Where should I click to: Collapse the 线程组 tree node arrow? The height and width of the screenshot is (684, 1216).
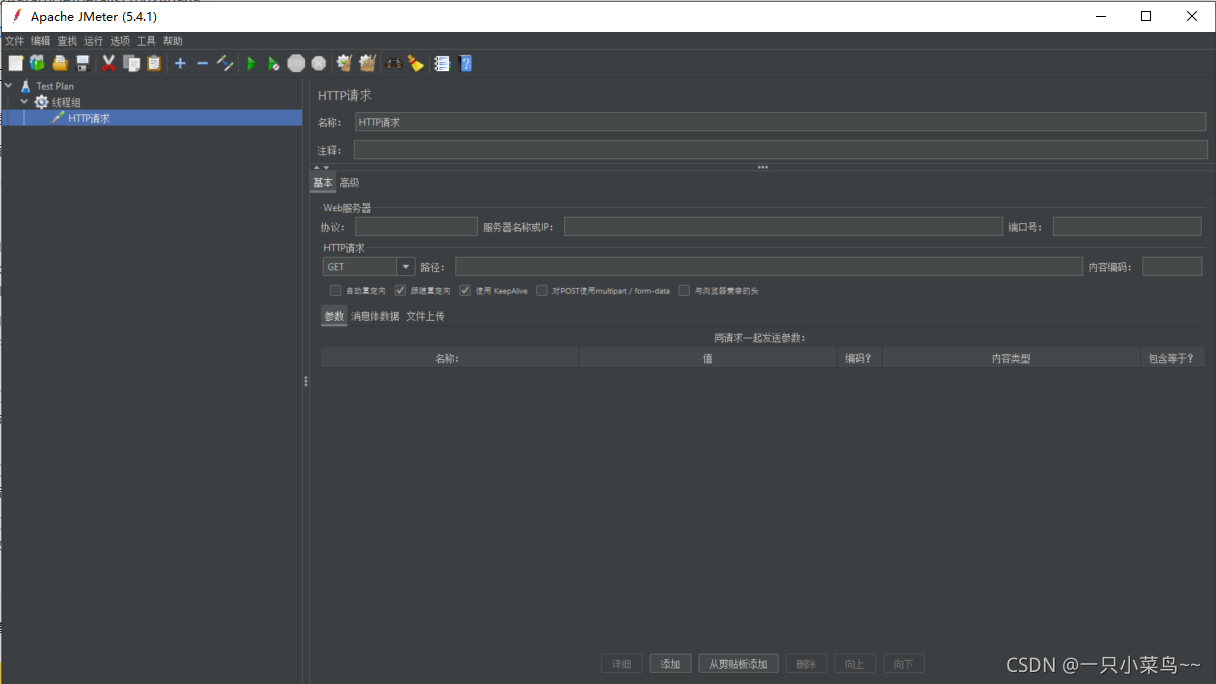click(x=25, y=102)
